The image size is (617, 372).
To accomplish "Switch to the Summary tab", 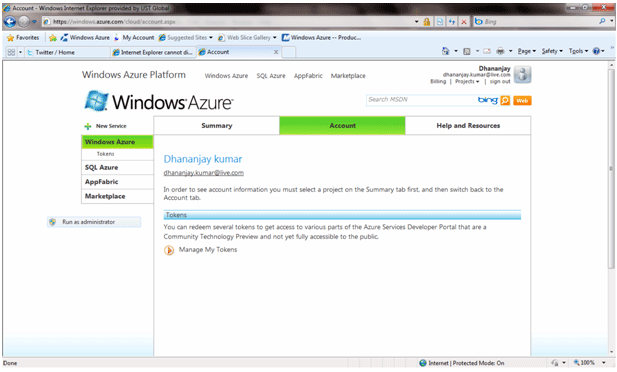I will (216, 126).
